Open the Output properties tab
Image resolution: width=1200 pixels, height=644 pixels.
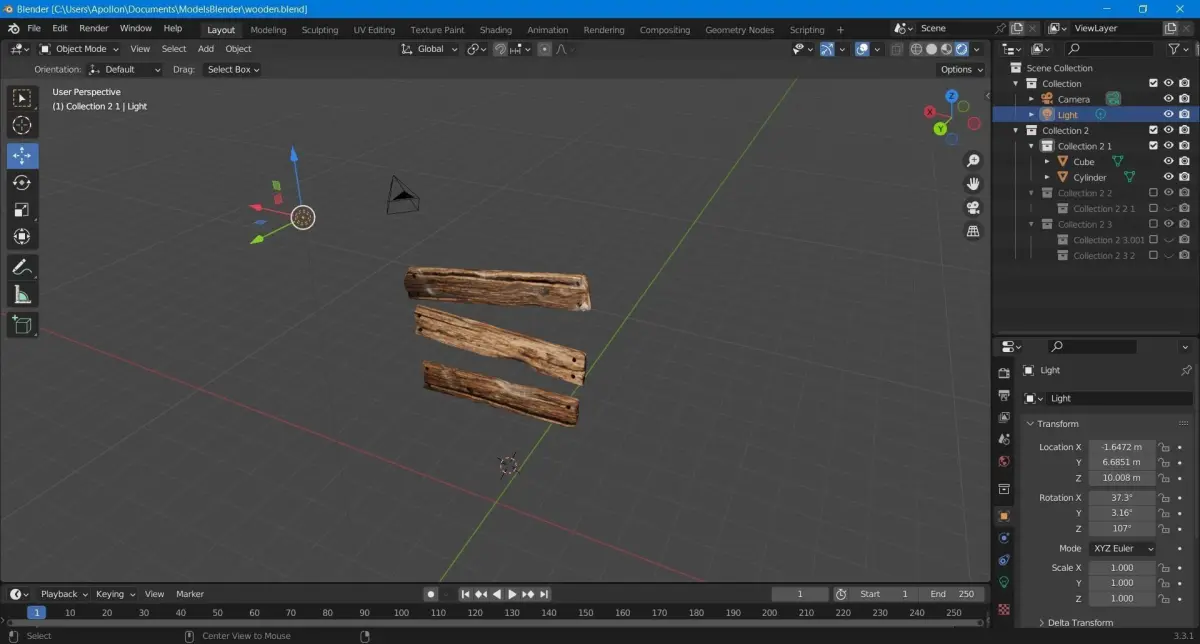coord(1004,395)
